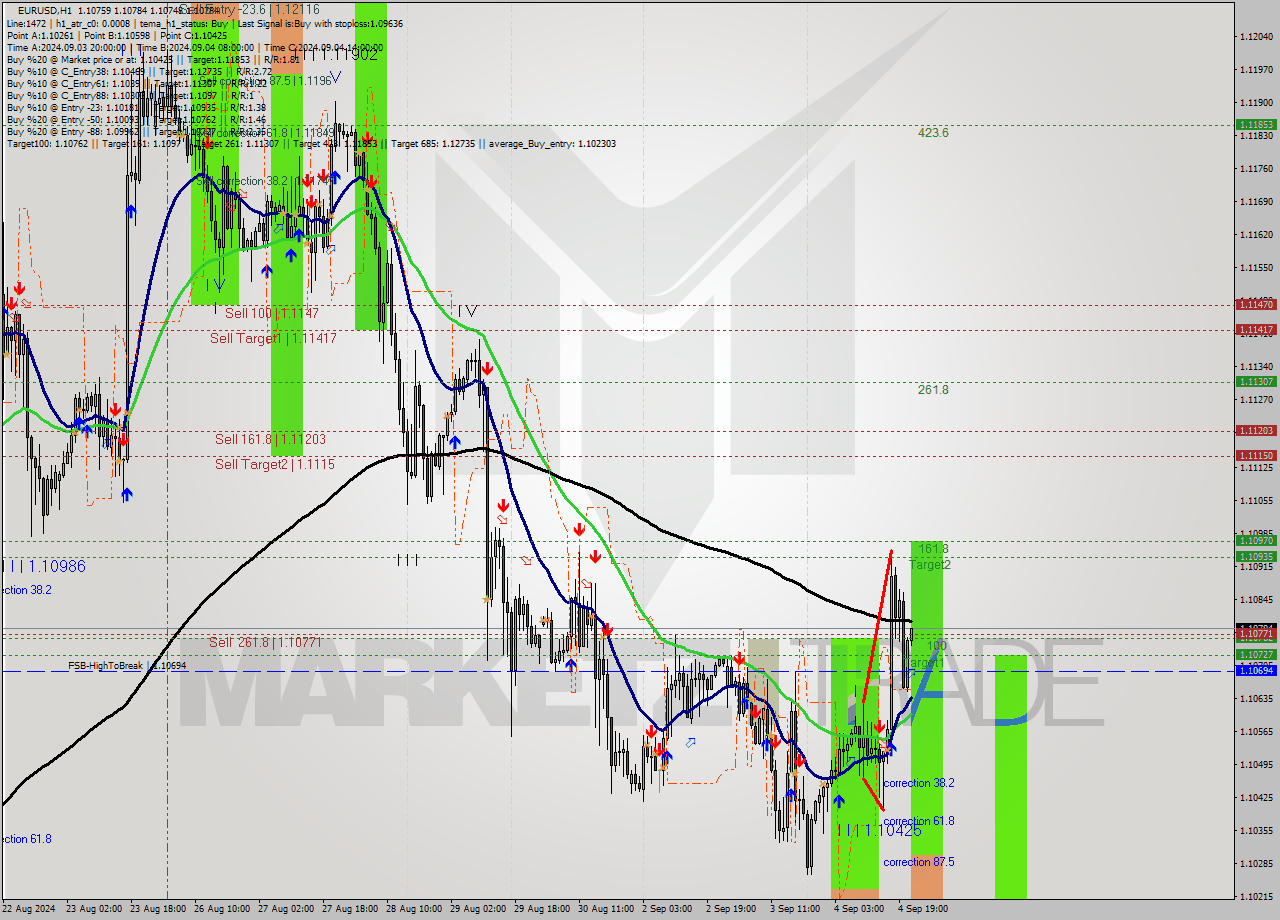1280x920 pixels.
Task: Click the '4 Sep 19:00' time label
Action: tap(923, 909)
